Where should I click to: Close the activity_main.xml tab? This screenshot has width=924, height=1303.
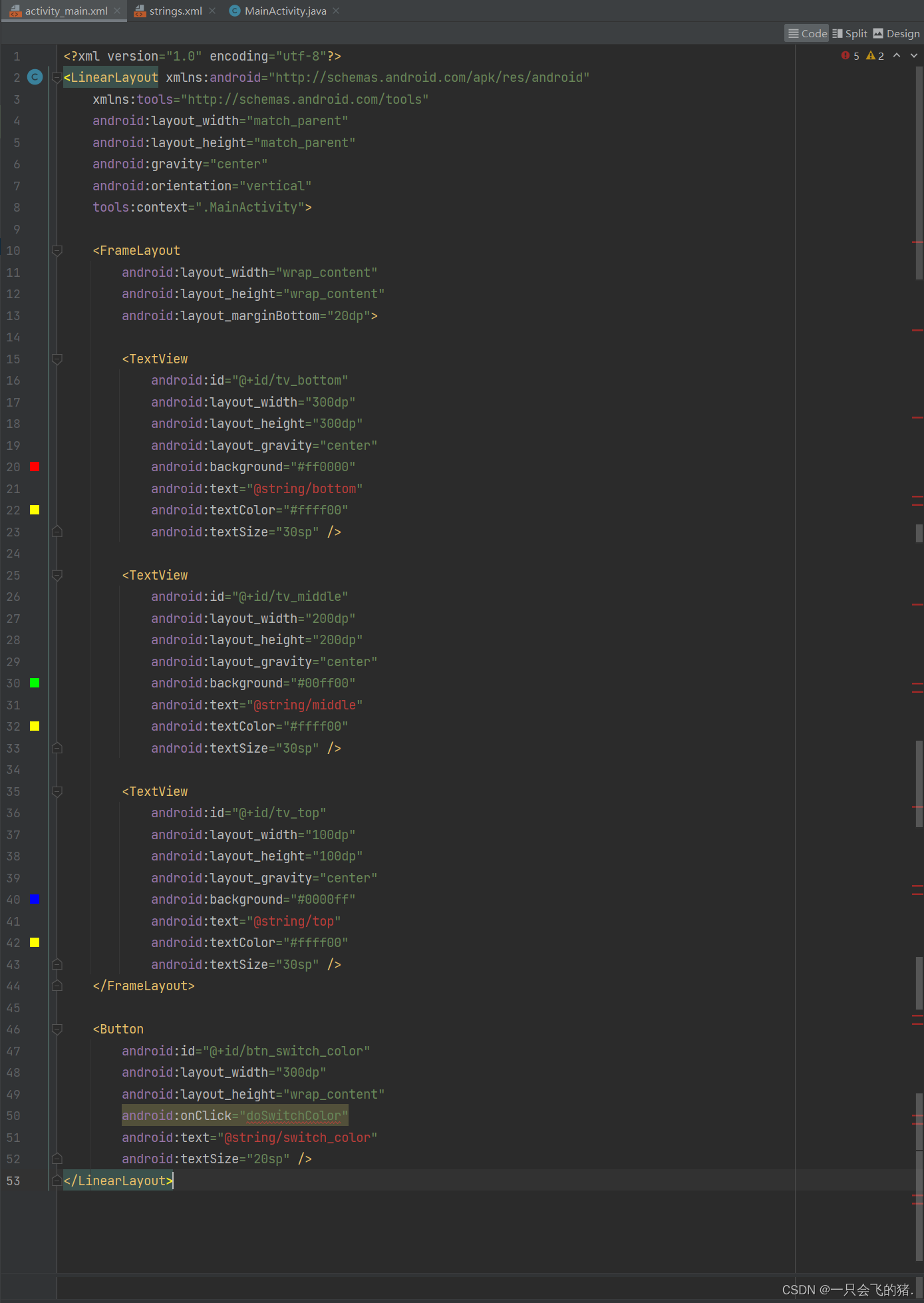pos(117,11)
